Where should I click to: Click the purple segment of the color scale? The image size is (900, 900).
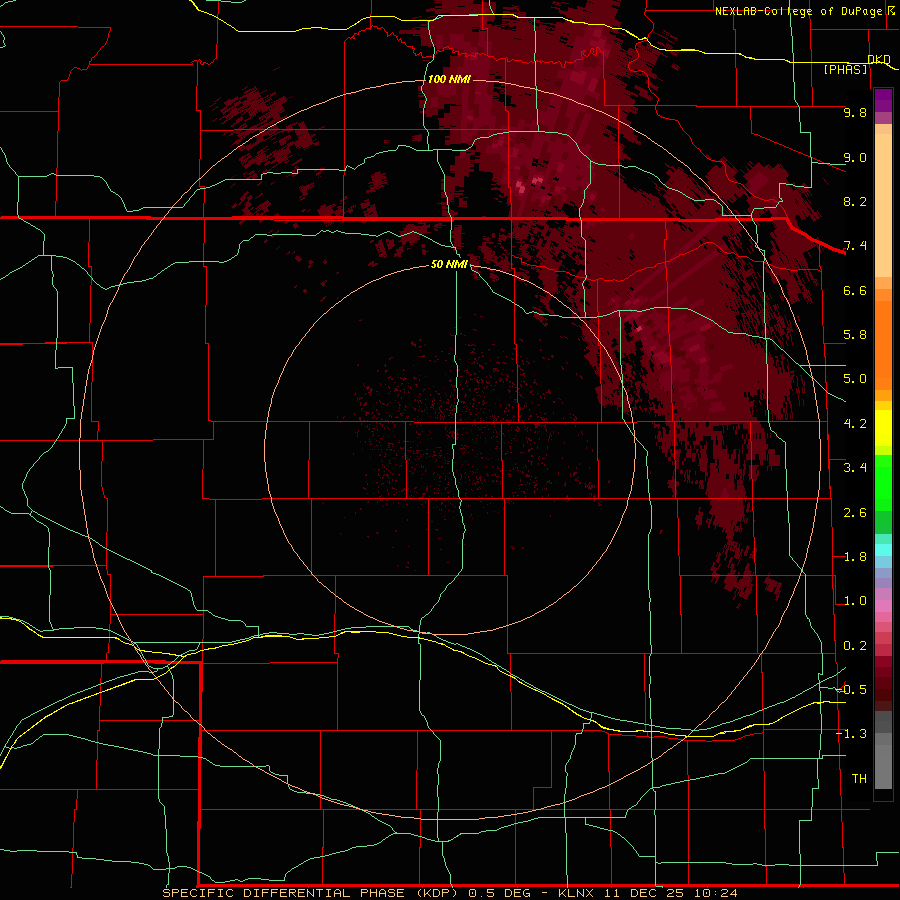point(883,100)
